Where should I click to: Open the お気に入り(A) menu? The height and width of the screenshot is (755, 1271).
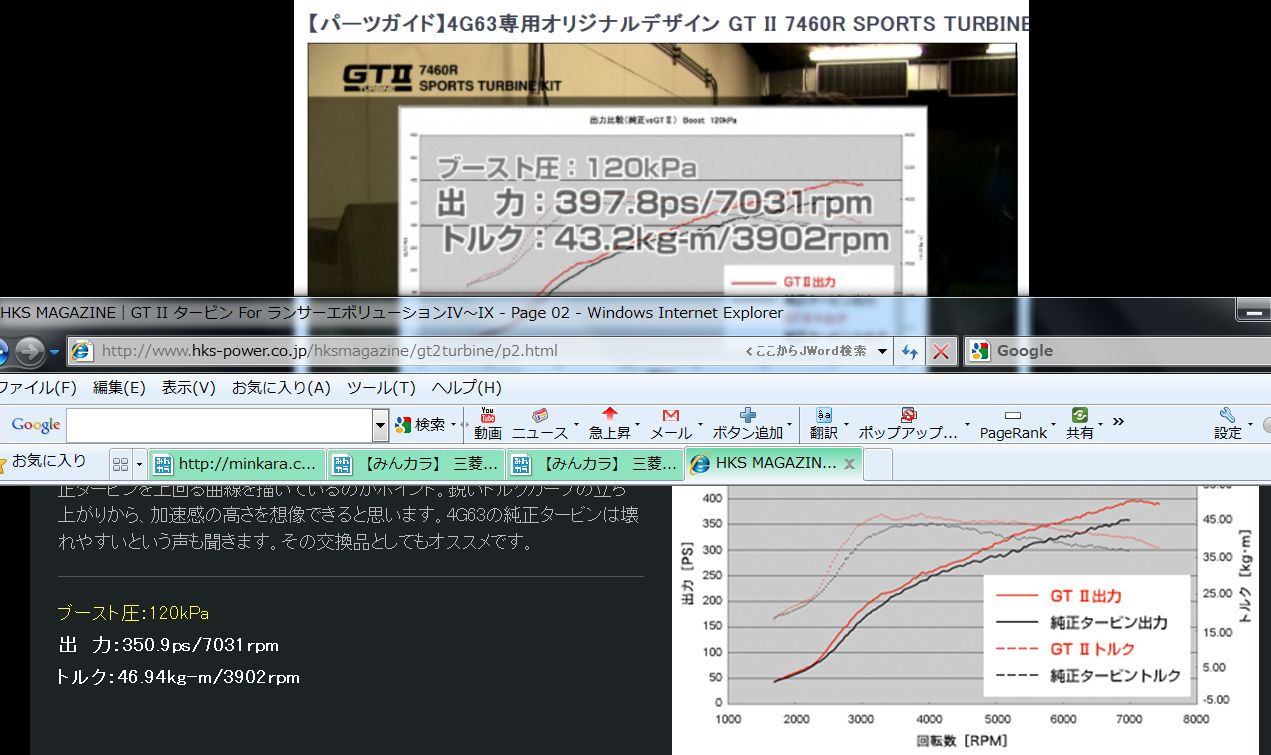[x=281, y=388]
